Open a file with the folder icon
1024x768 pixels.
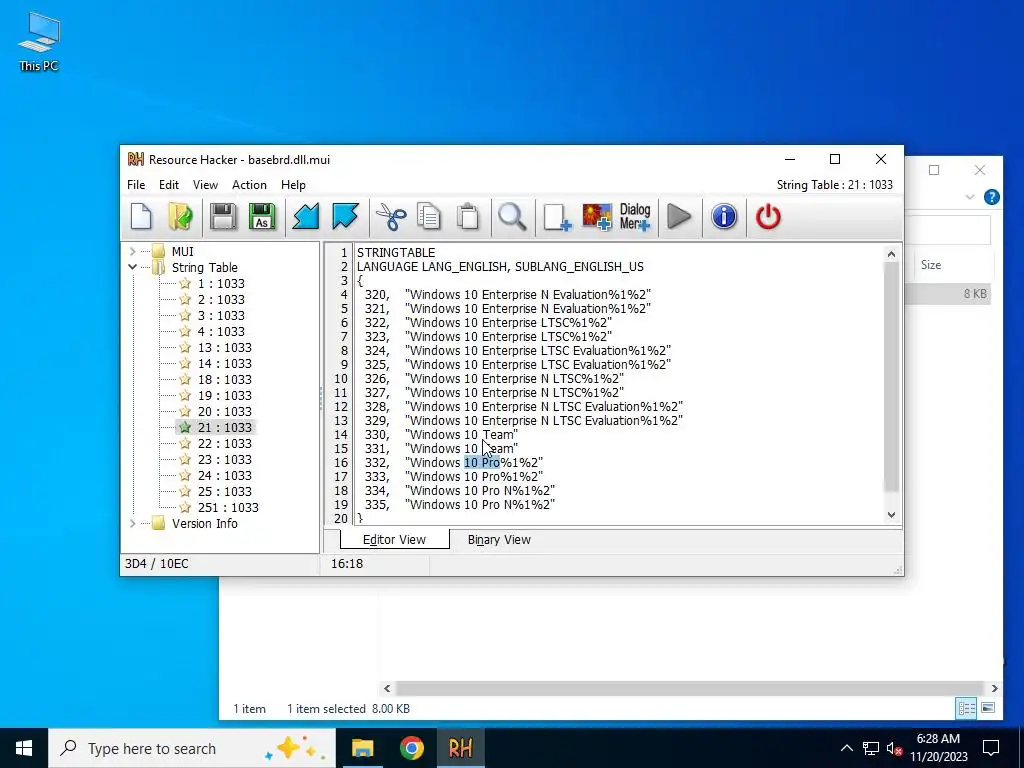coord(180,217)
